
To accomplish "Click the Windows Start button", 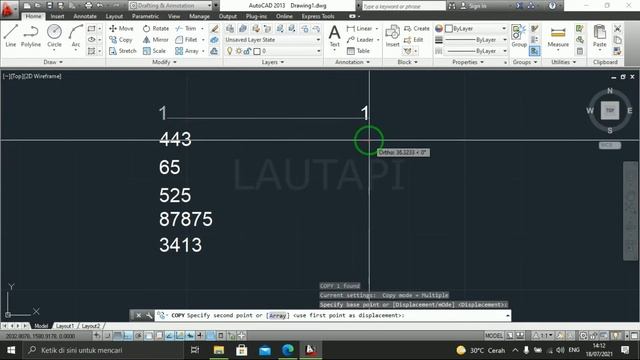I will point(11,350).
